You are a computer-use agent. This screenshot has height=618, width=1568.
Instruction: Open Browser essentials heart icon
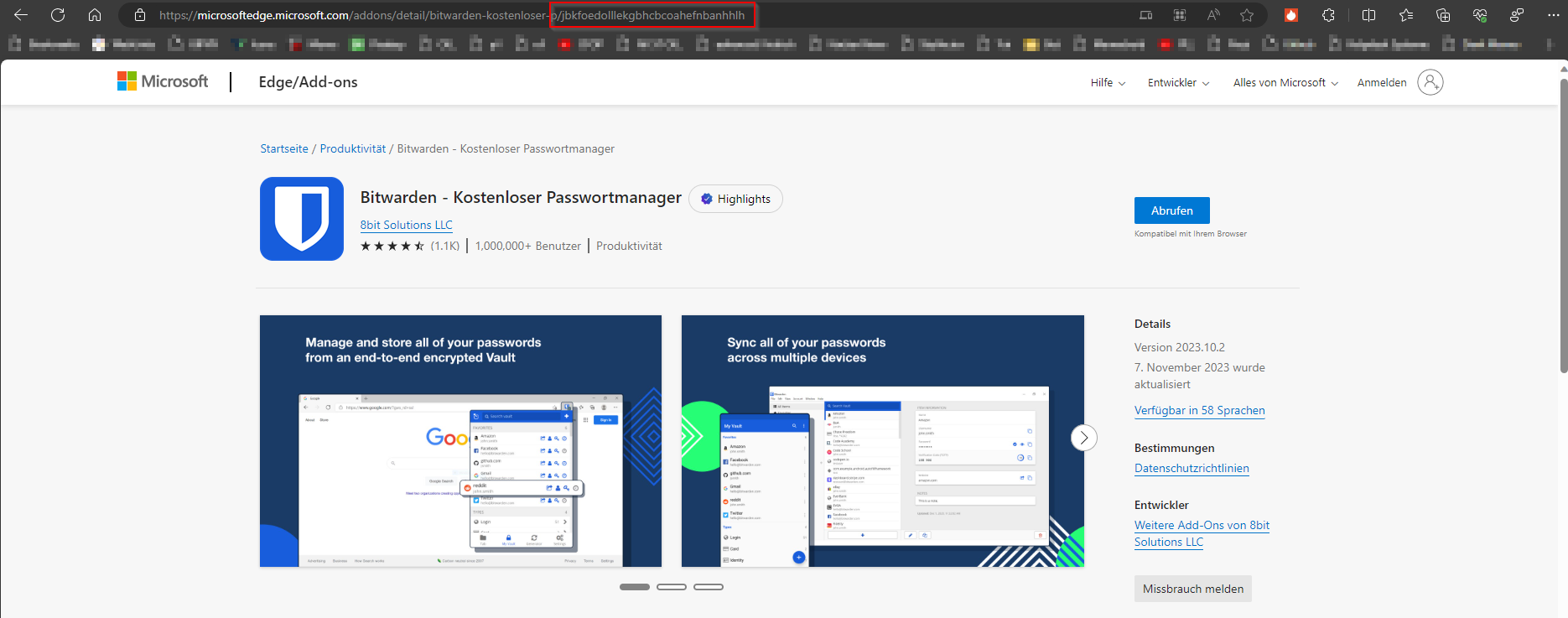1480,15
